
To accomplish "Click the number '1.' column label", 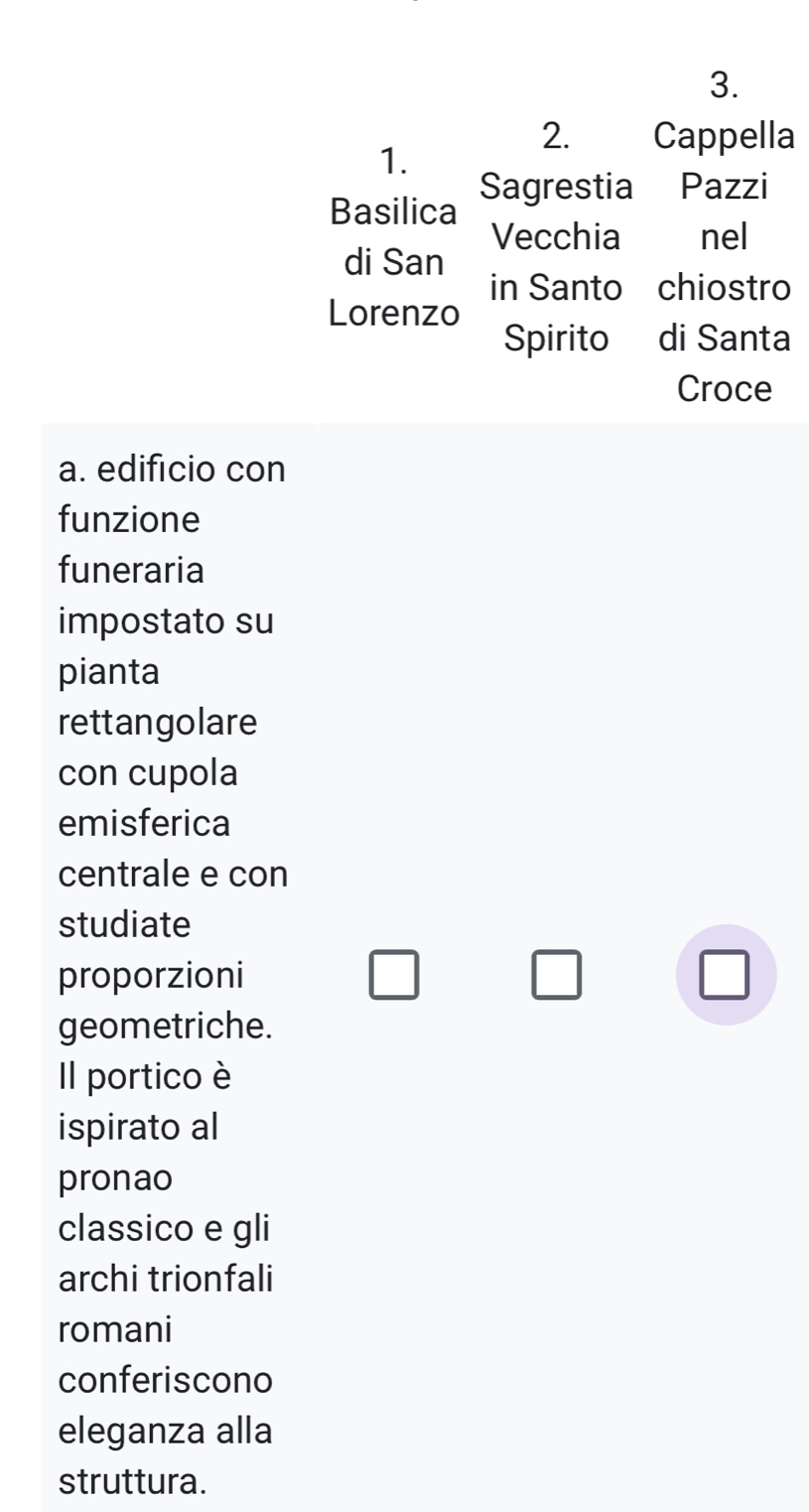I will pyautogui.click(x=394, y=160).
